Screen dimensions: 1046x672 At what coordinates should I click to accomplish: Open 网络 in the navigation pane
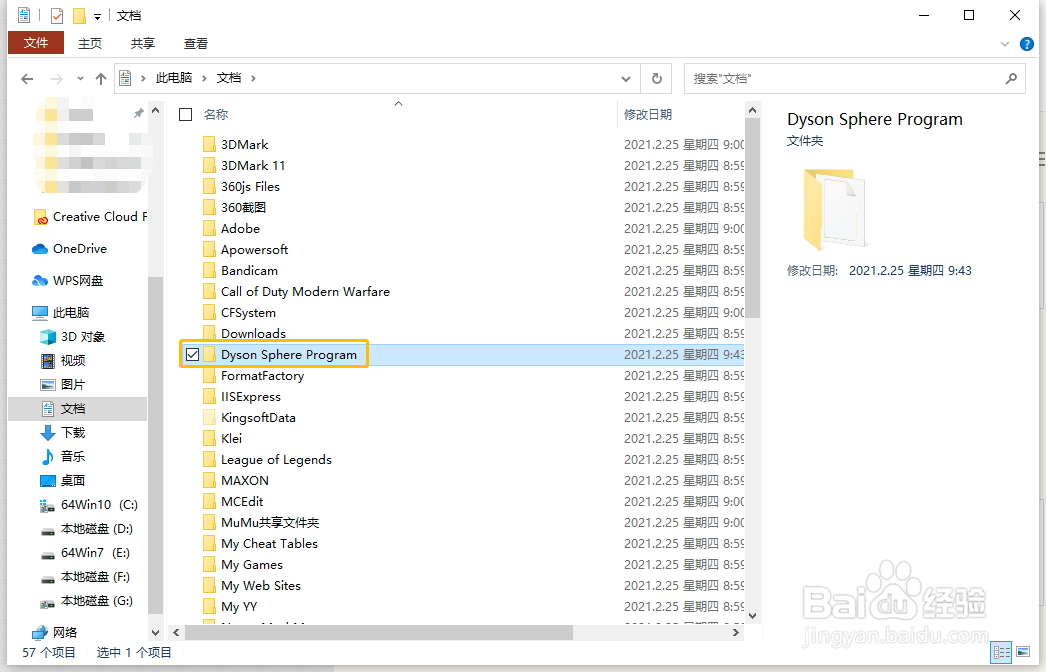[x=55, y=633]
